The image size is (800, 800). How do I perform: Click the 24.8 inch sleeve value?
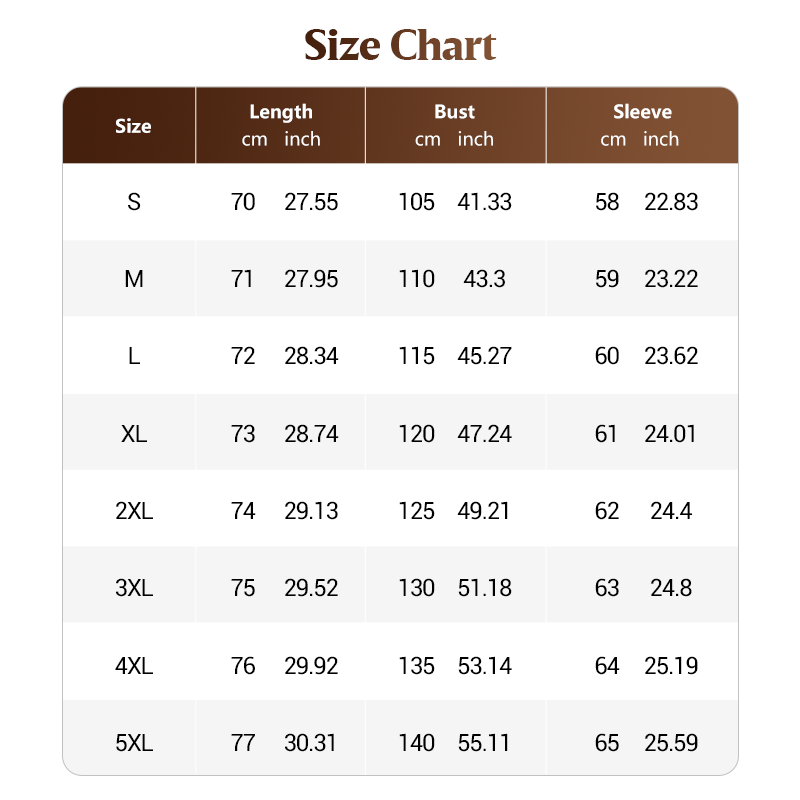[671, 588]
